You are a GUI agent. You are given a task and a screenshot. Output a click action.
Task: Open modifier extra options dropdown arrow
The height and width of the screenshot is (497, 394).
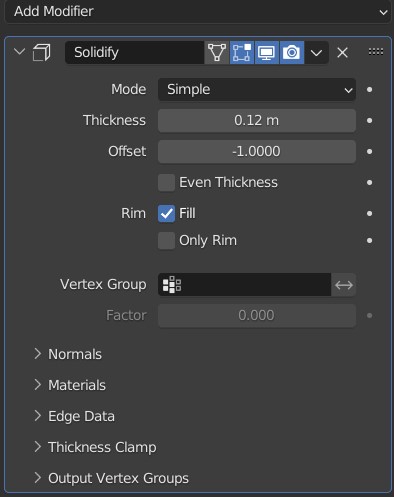coord(316,53)
